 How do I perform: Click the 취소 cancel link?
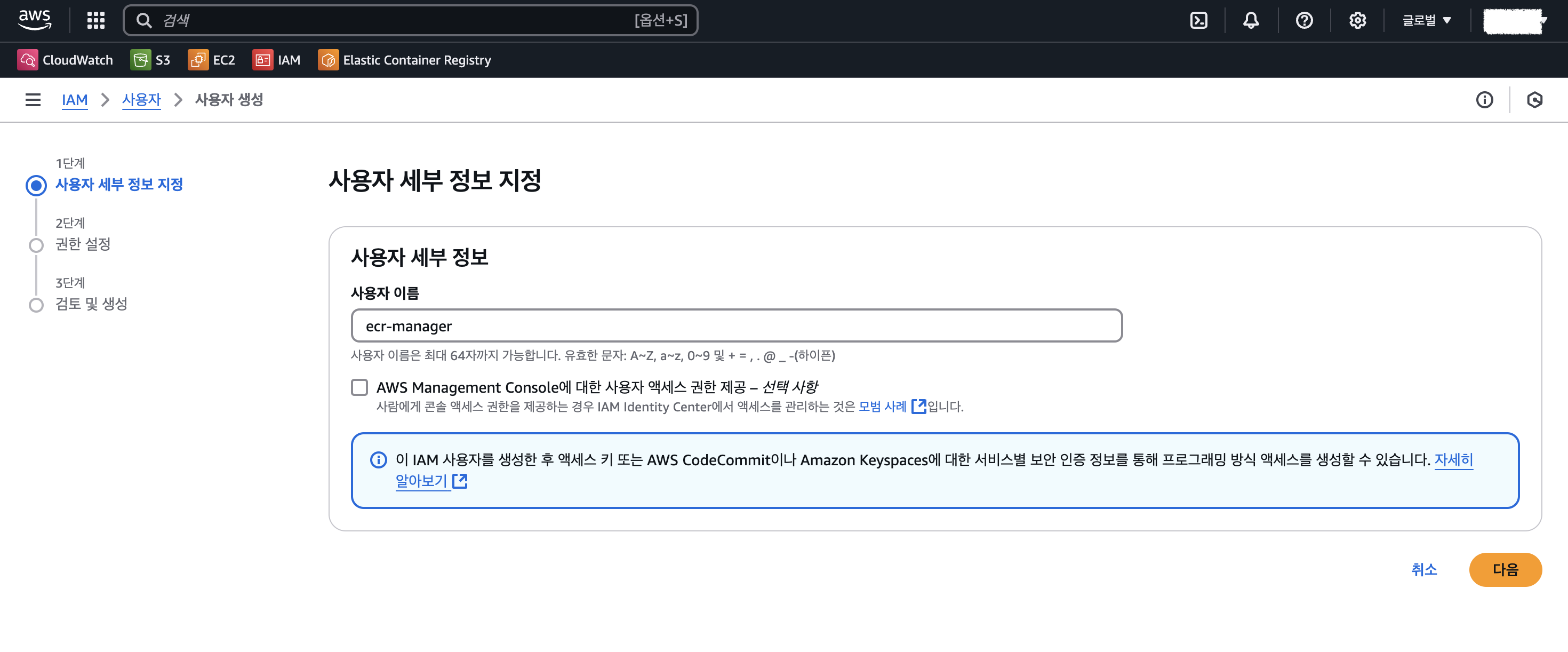[1424, 570]
